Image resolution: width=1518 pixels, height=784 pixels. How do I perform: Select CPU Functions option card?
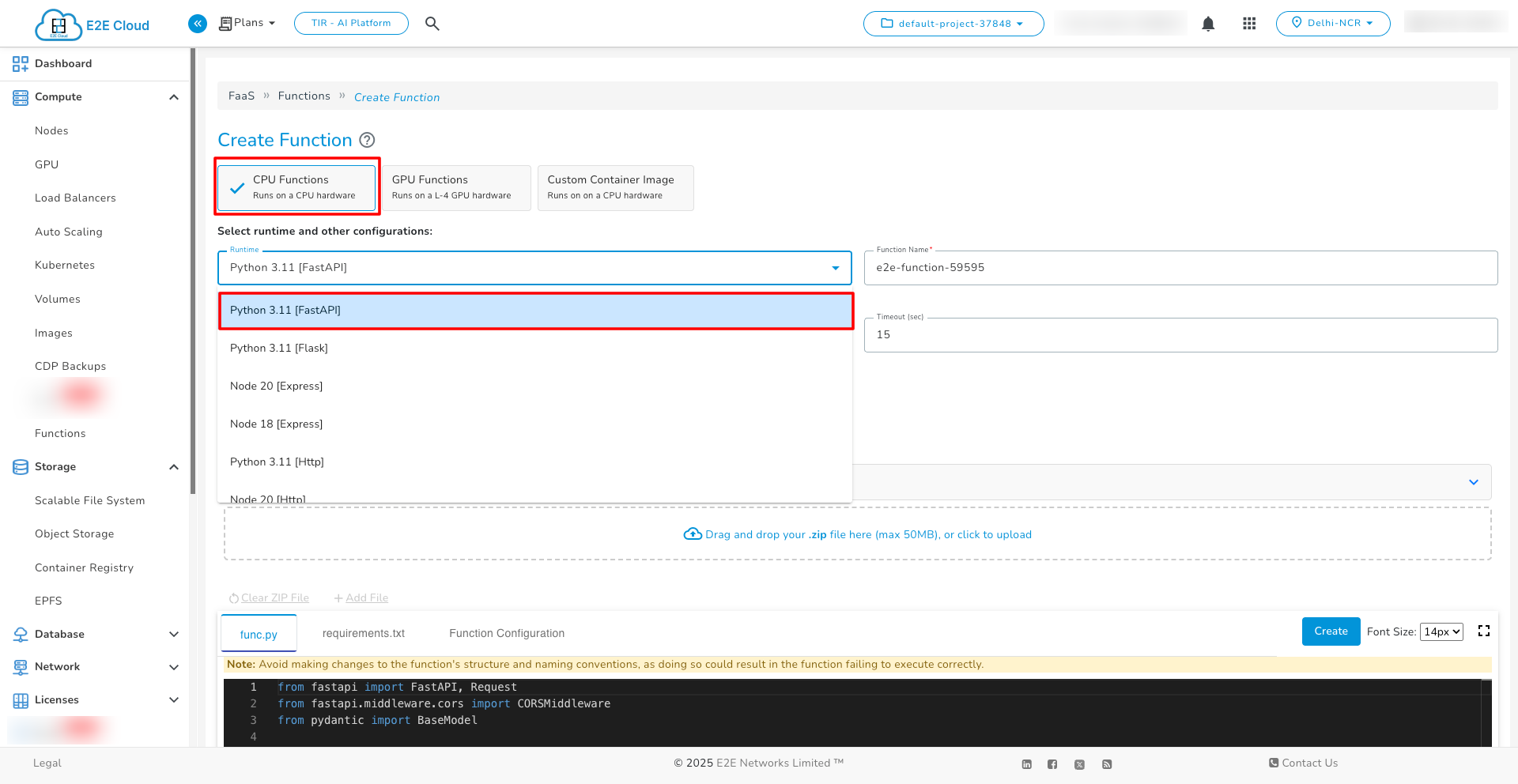pyautogui.click(x=296, y=188)
